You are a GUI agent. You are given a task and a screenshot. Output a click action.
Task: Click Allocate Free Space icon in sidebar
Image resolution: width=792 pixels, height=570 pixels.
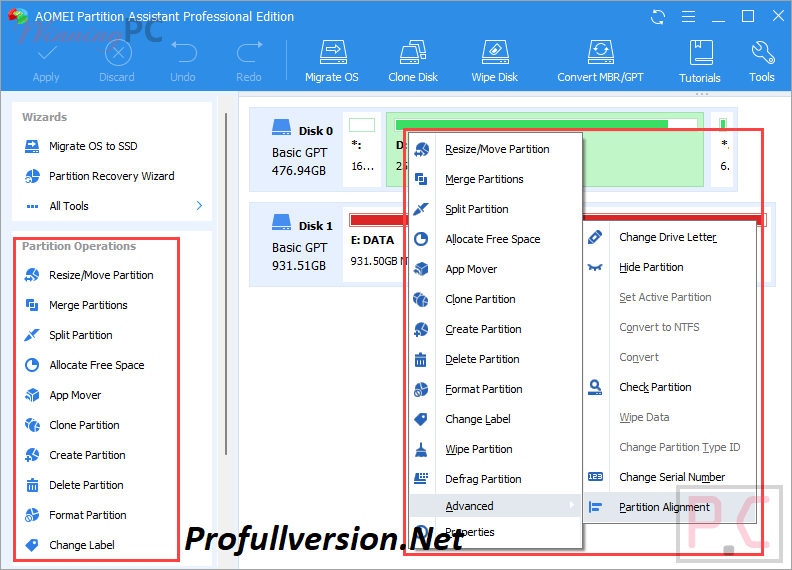point(32,365)
